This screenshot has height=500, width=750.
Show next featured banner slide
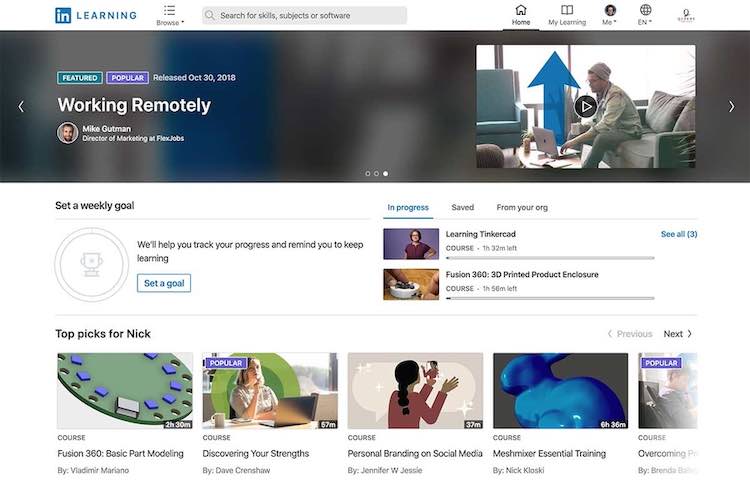[x=731, y=106]
